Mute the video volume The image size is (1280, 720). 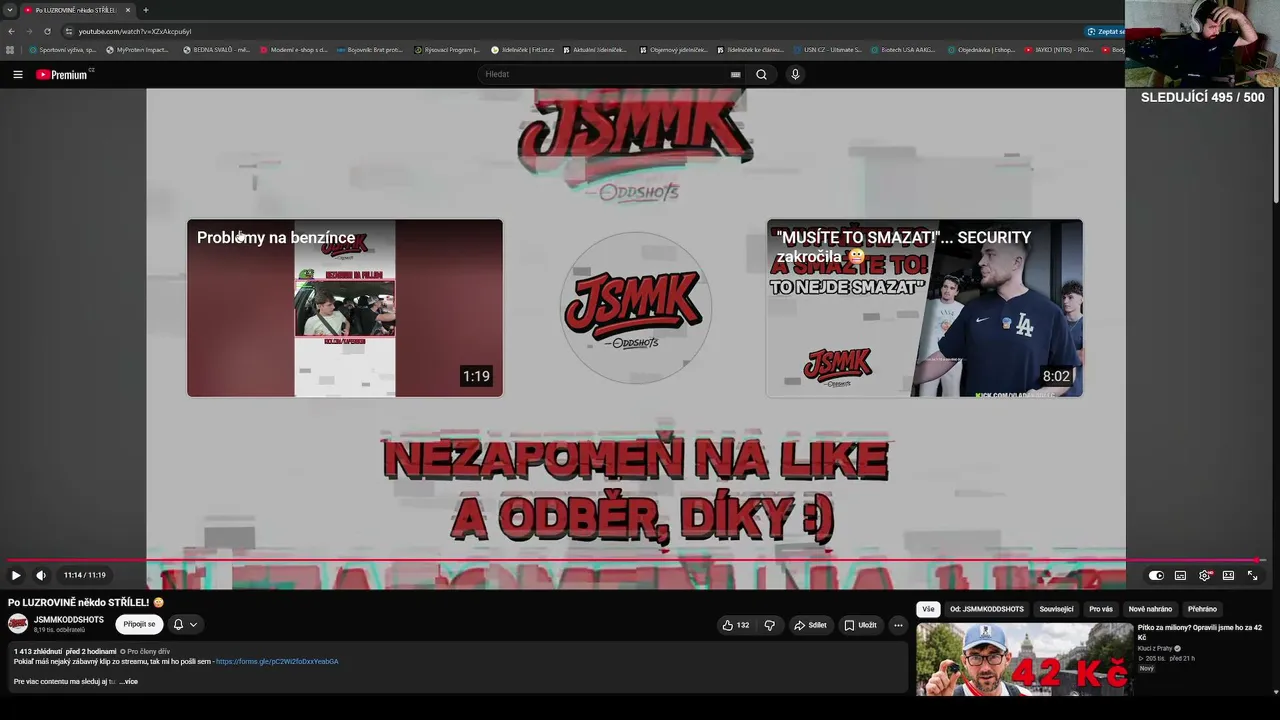(x=41, y=575)
